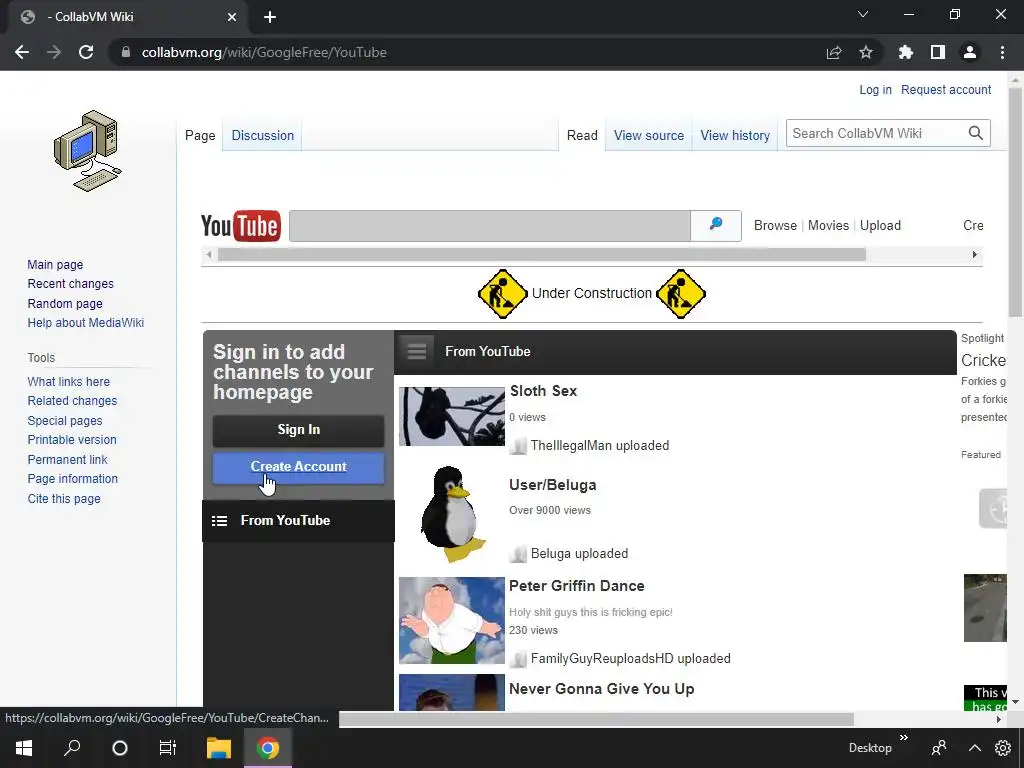
Task: Click the Printable version link
Action: [72, 440]
